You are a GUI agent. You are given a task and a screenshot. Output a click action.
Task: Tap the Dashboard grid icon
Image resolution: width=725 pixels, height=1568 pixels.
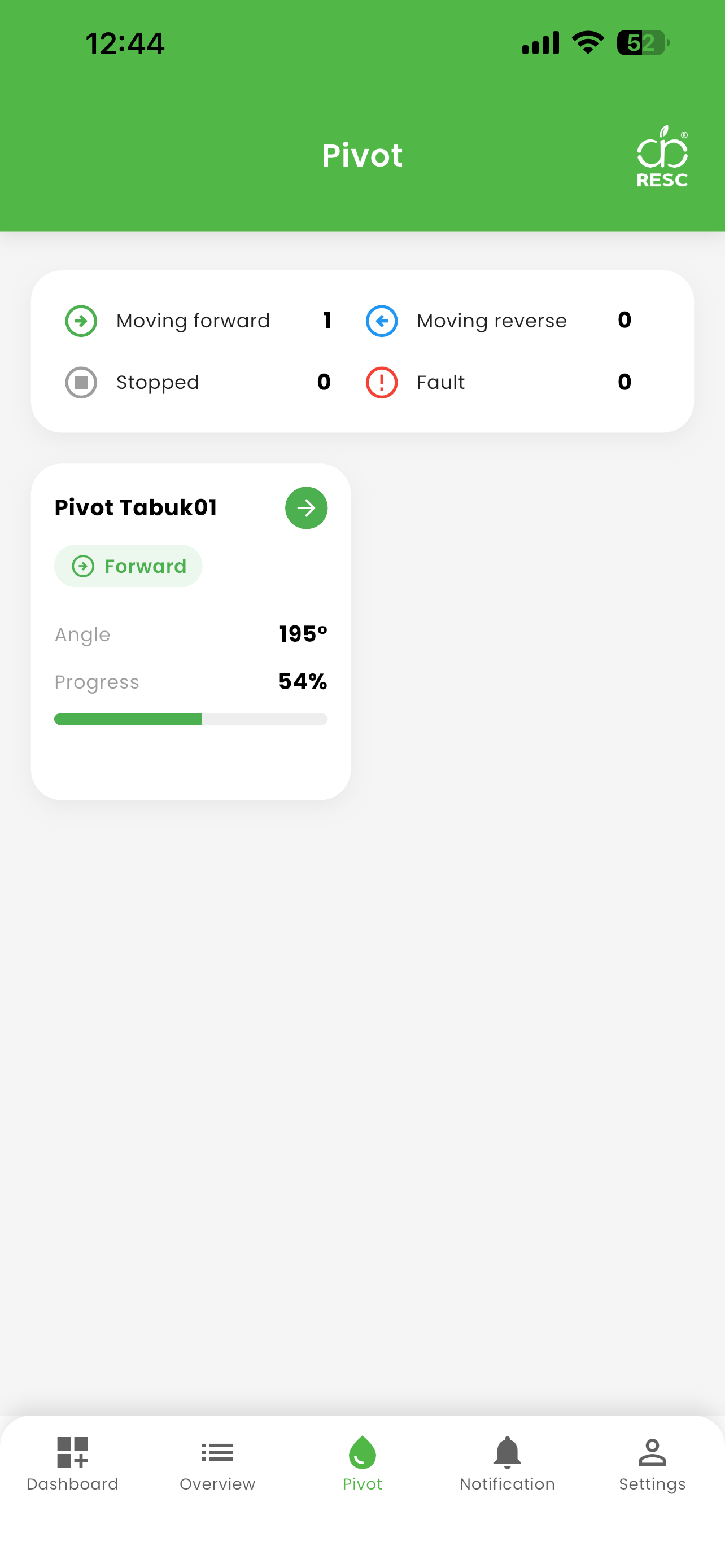[72, 1452]
